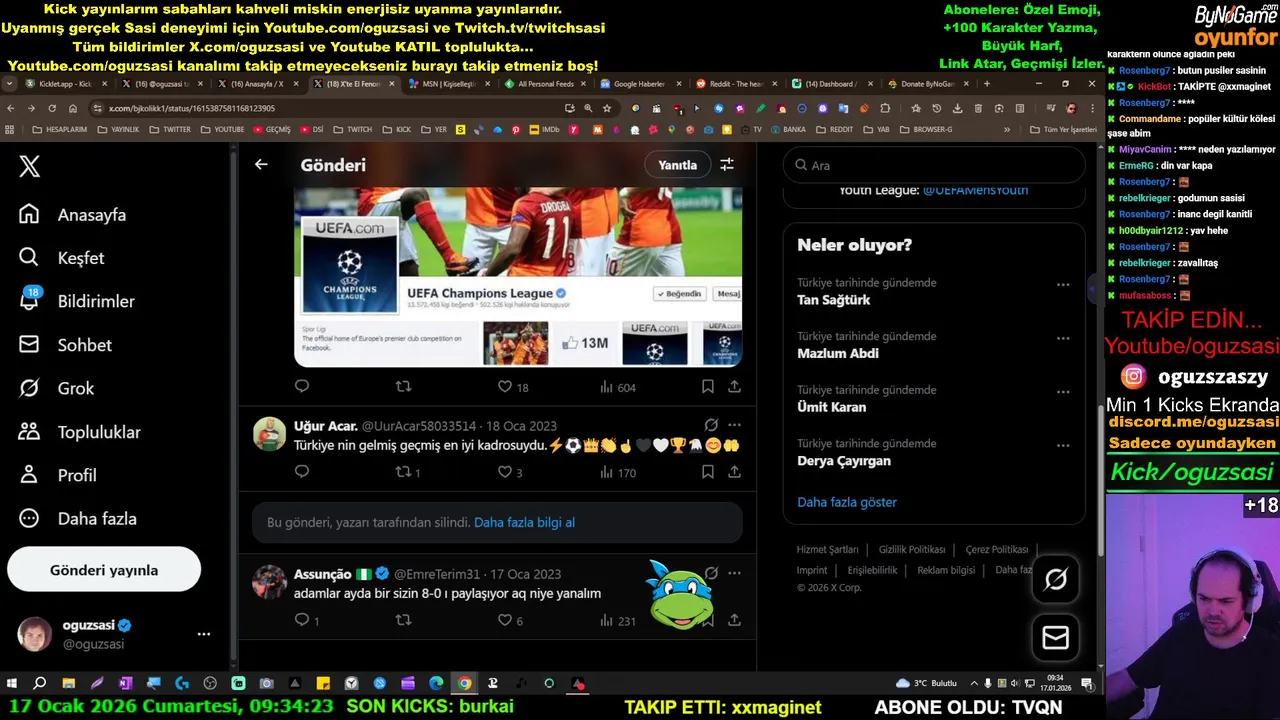Open Uğur Acar.'s profile avatar
The image size is (1280, 720).
click(x=270, y=434)
